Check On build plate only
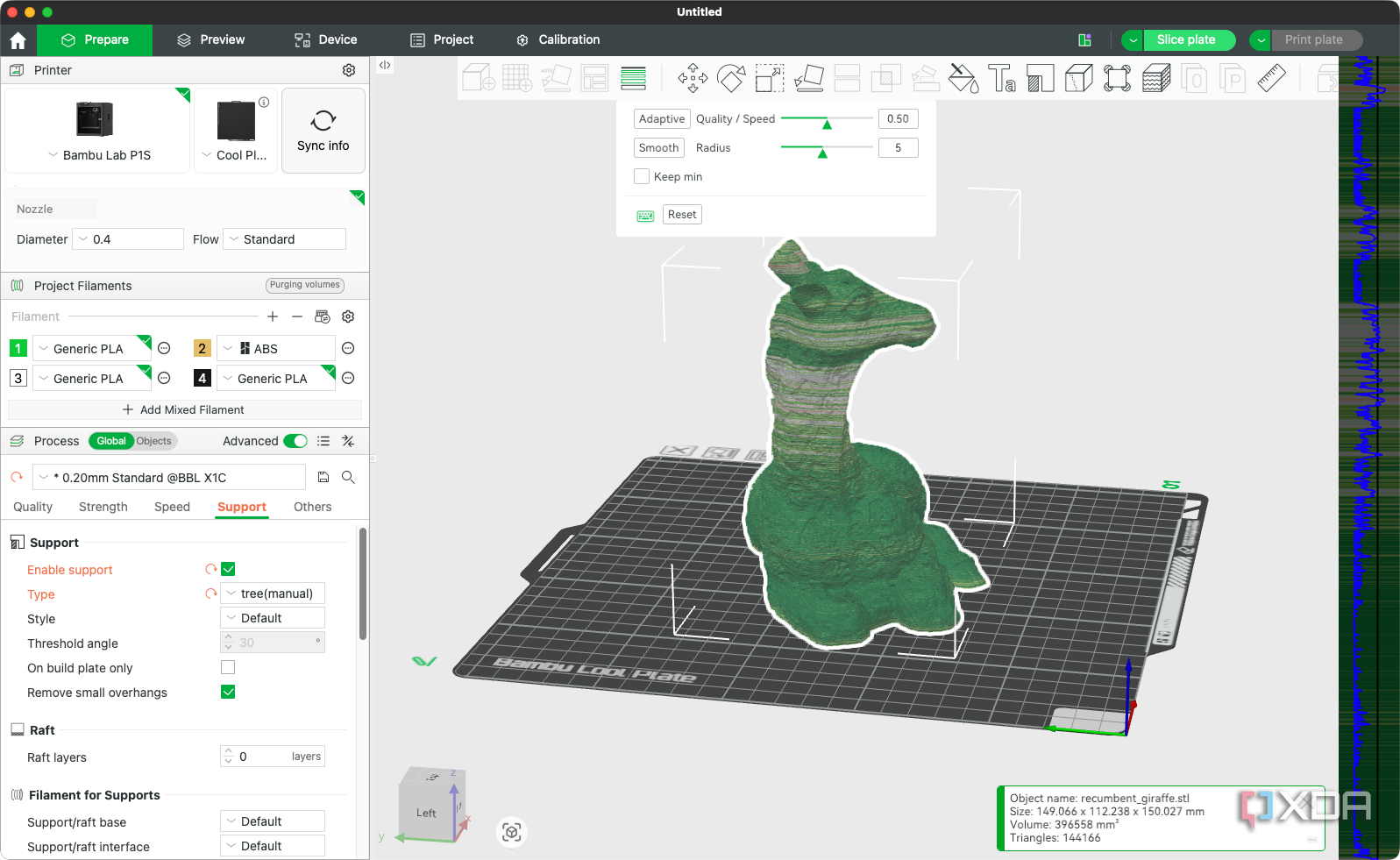1400x860 pixels. click(228, 667)
